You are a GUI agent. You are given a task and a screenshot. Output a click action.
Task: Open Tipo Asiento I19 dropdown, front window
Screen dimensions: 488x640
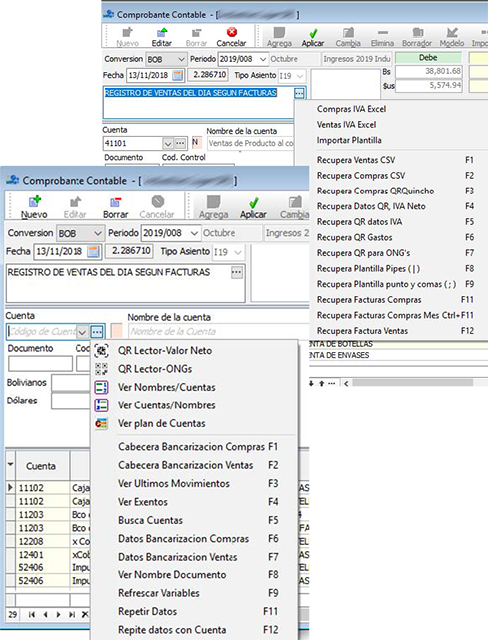click(238, 252)
